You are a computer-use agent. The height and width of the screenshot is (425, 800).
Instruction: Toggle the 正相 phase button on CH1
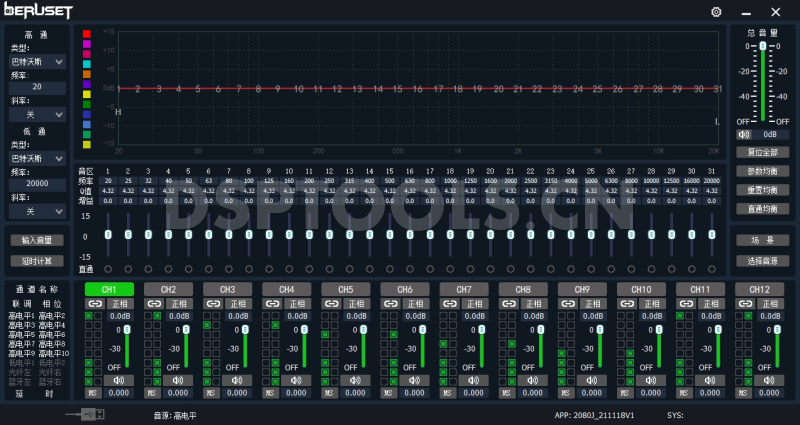click(x=121, y=303)
